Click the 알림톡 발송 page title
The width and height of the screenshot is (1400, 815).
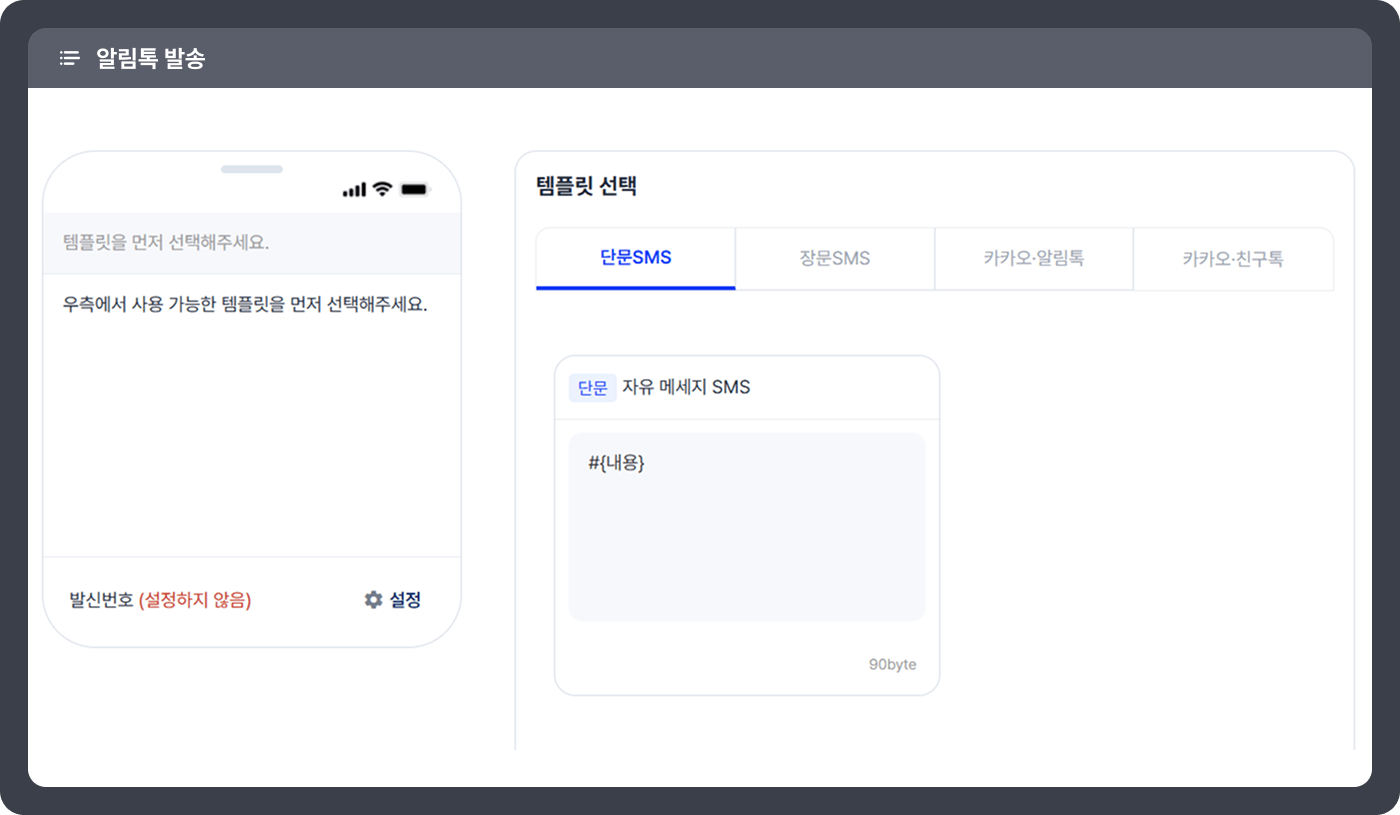[150, 58]
